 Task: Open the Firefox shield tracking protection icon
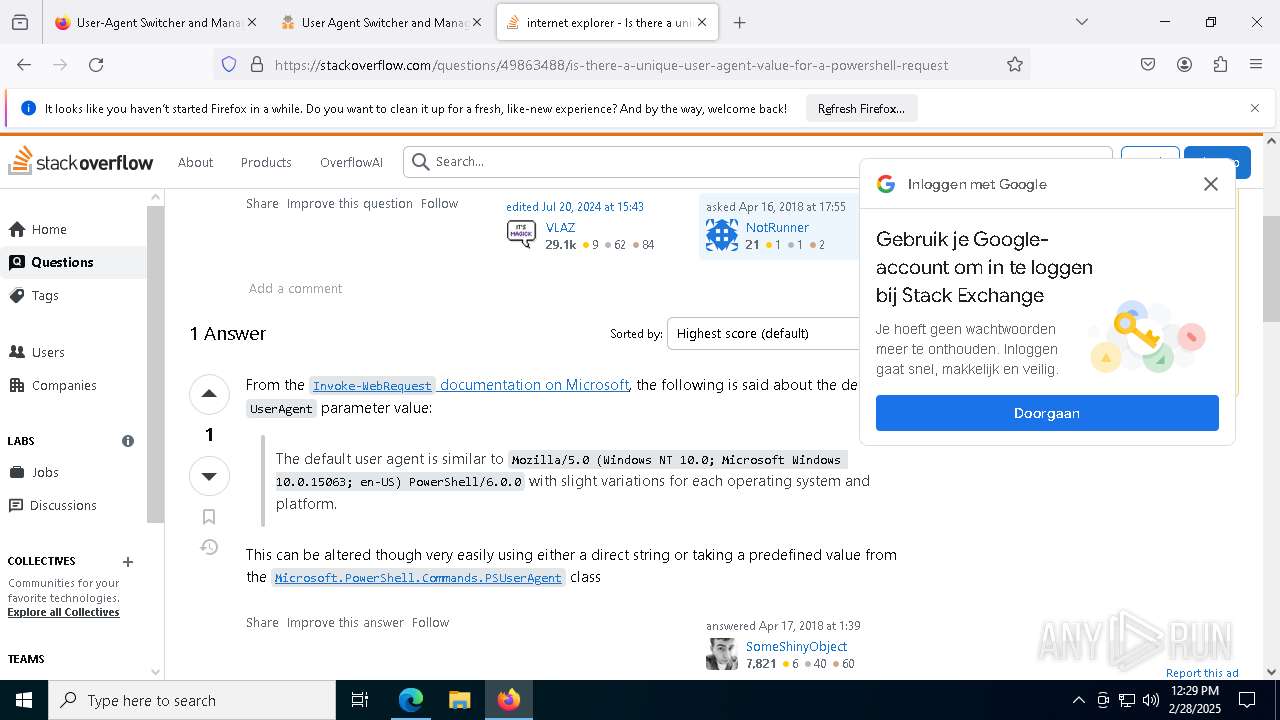tap(229, 64)
